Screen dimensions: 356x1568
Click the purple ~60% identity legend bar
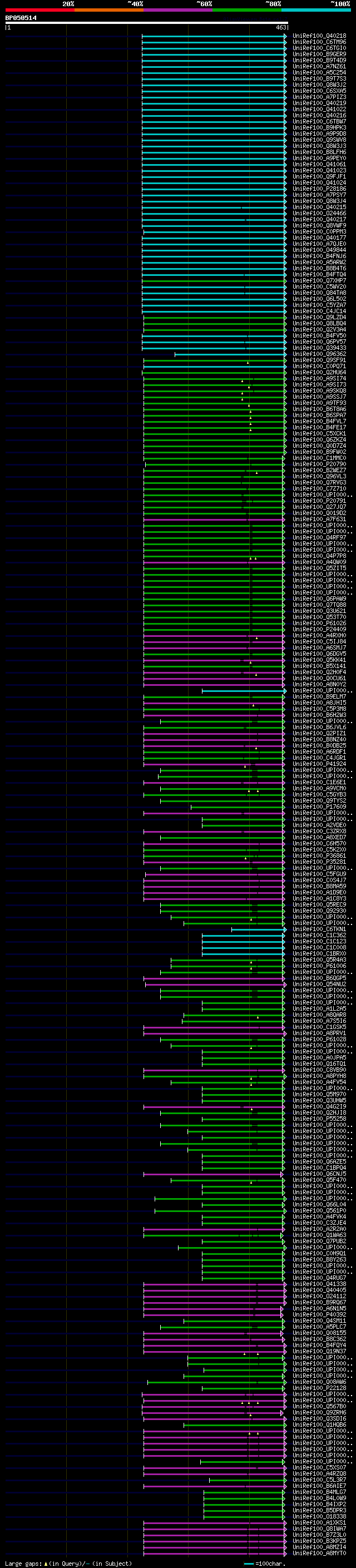(177, 10)
